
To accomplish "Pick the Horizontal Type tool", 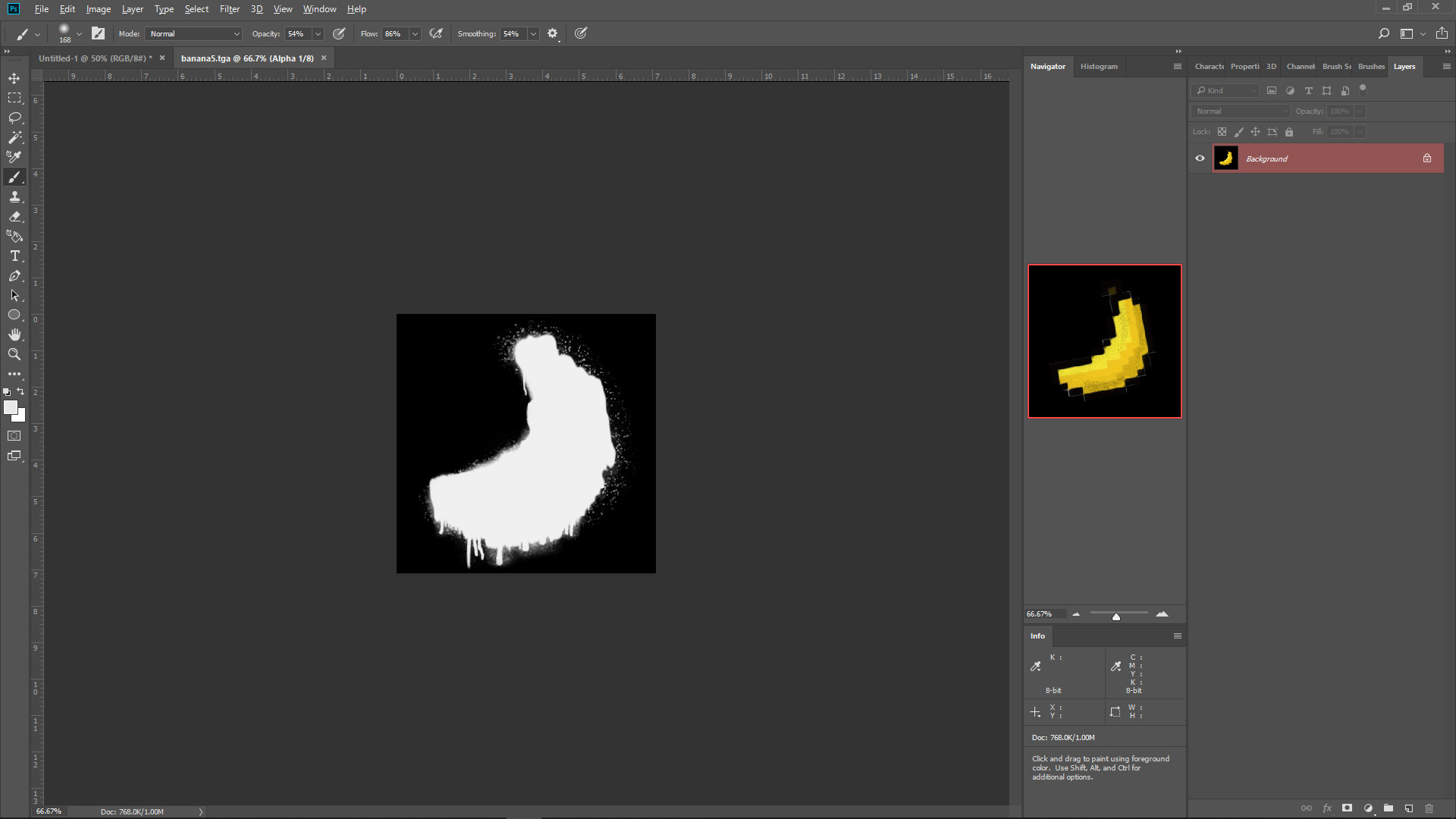I will point(14,256).
